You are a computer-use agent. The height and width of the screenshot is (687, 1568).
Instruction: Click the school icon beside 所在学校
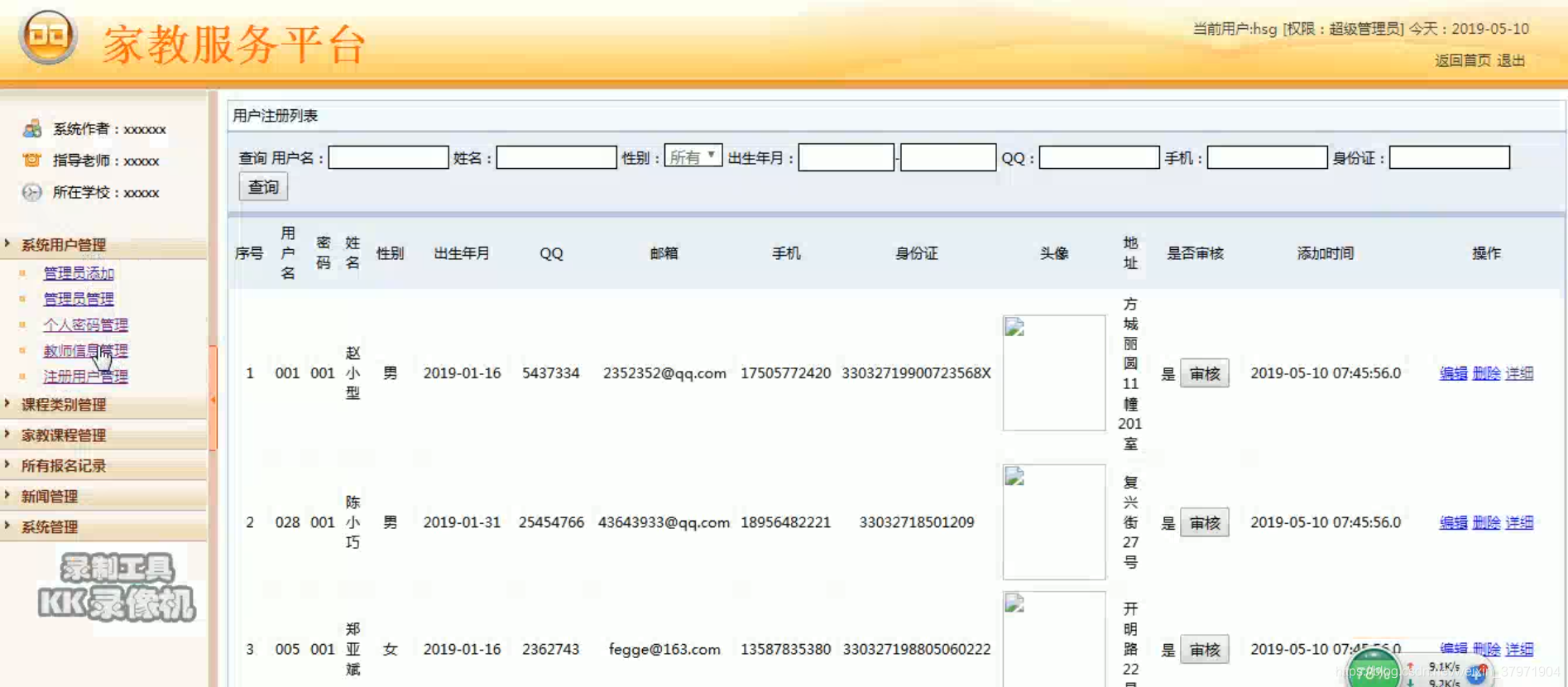tap(32, 192)
